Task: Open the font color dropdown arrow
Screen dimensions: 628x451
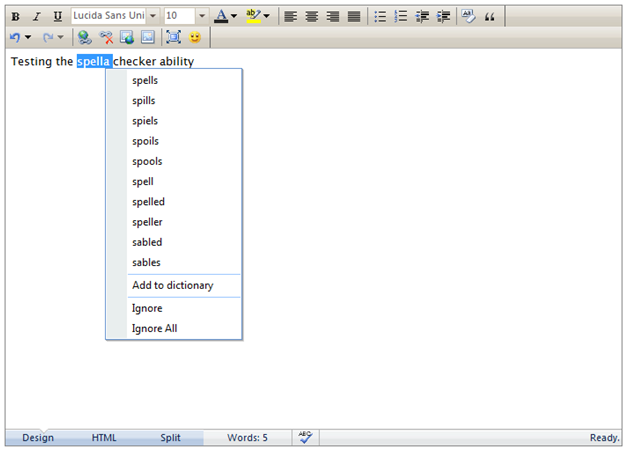Action: point(234,16)
